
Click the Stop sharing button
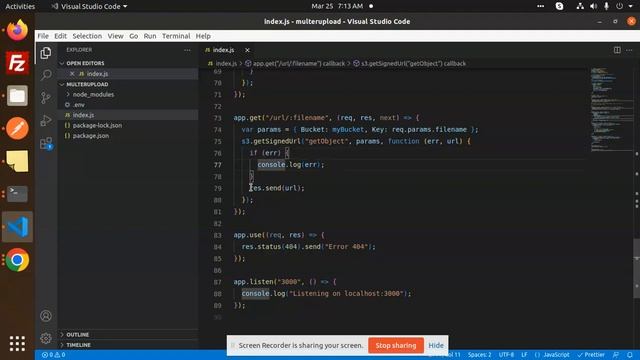(x=396, y=345)
